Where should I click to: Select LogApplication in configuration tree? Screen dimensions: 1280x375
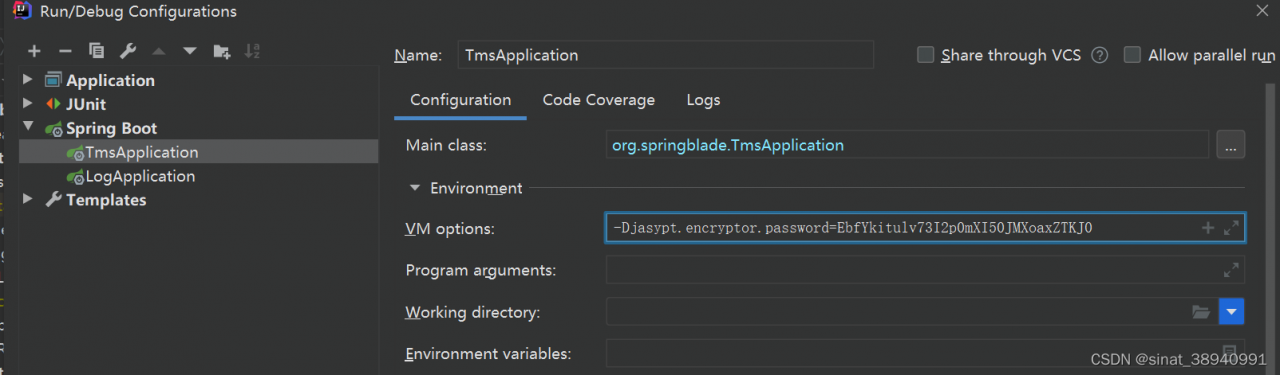(130, 176)
